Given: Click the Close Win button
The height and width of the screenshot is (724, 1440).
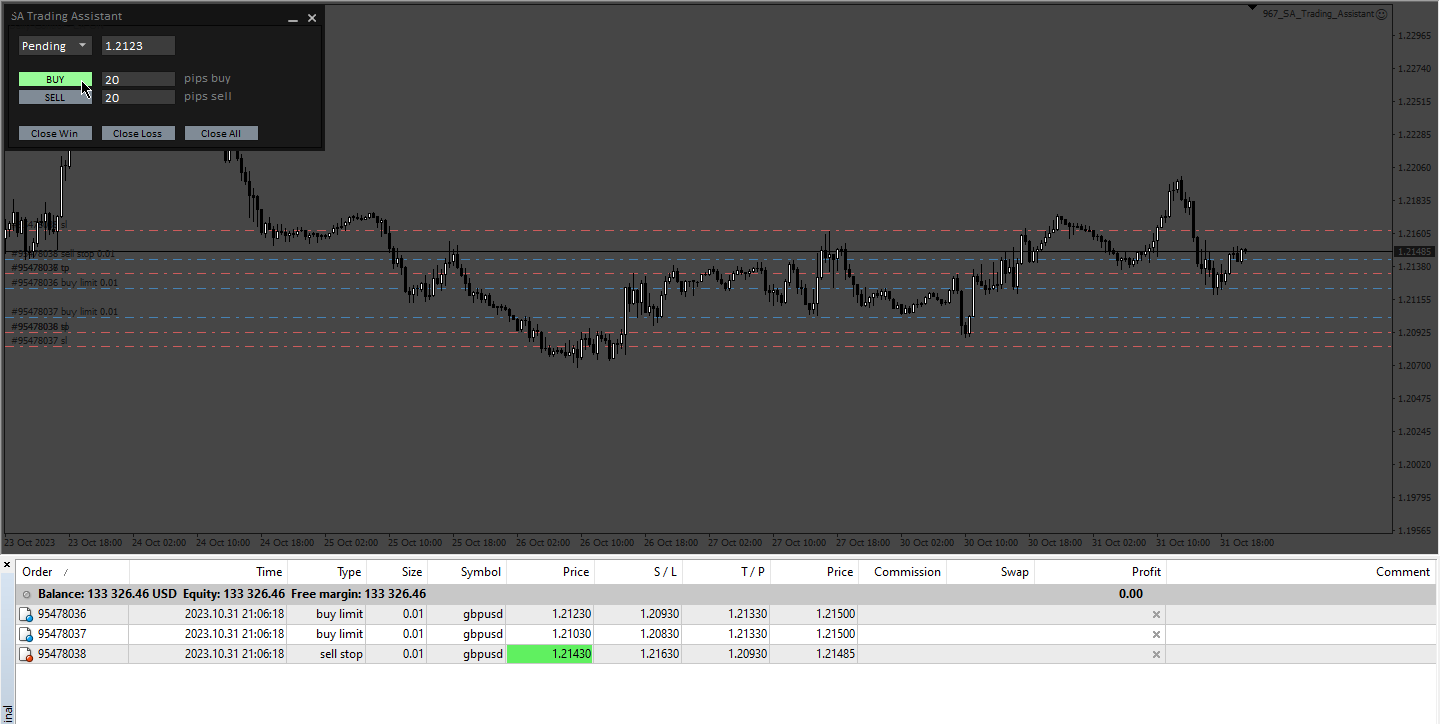Looking at the screenshot, I should tap(55, 133).
